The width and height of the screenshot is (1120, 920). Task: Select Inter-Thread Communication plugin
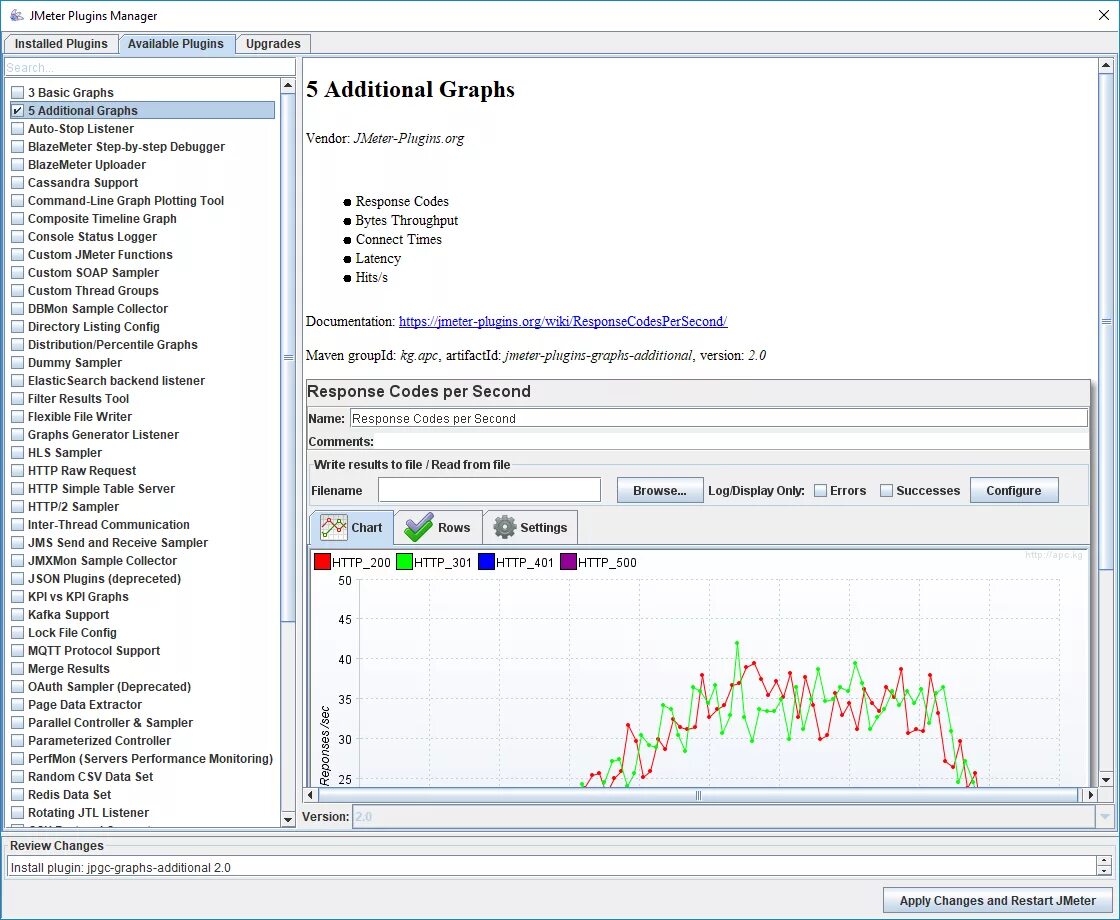point(109,524)
